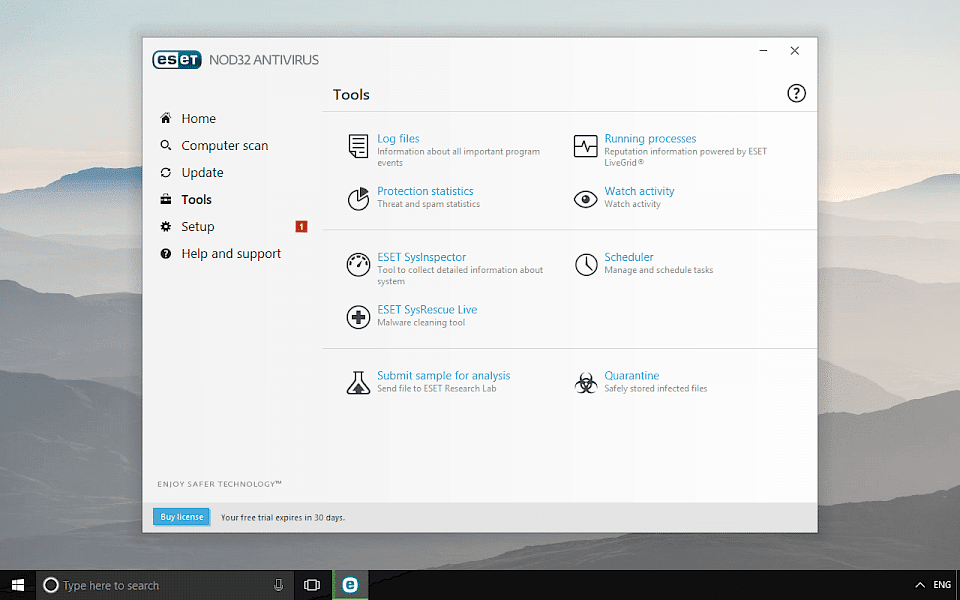Click the Home house icon in sidebar

[165, 118]
